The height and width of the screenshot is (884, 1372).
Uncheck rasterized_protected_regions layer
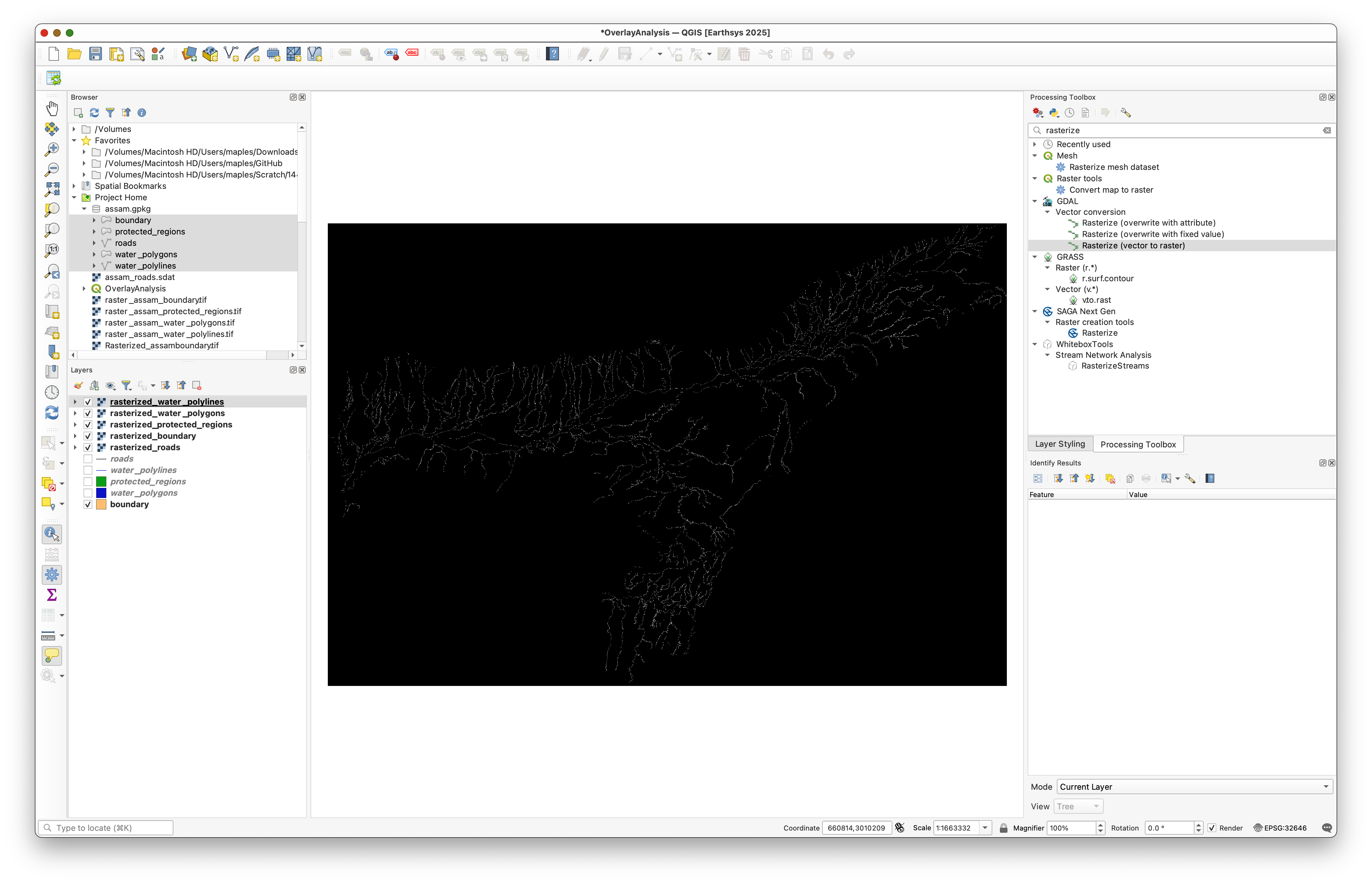pos(88,425)
